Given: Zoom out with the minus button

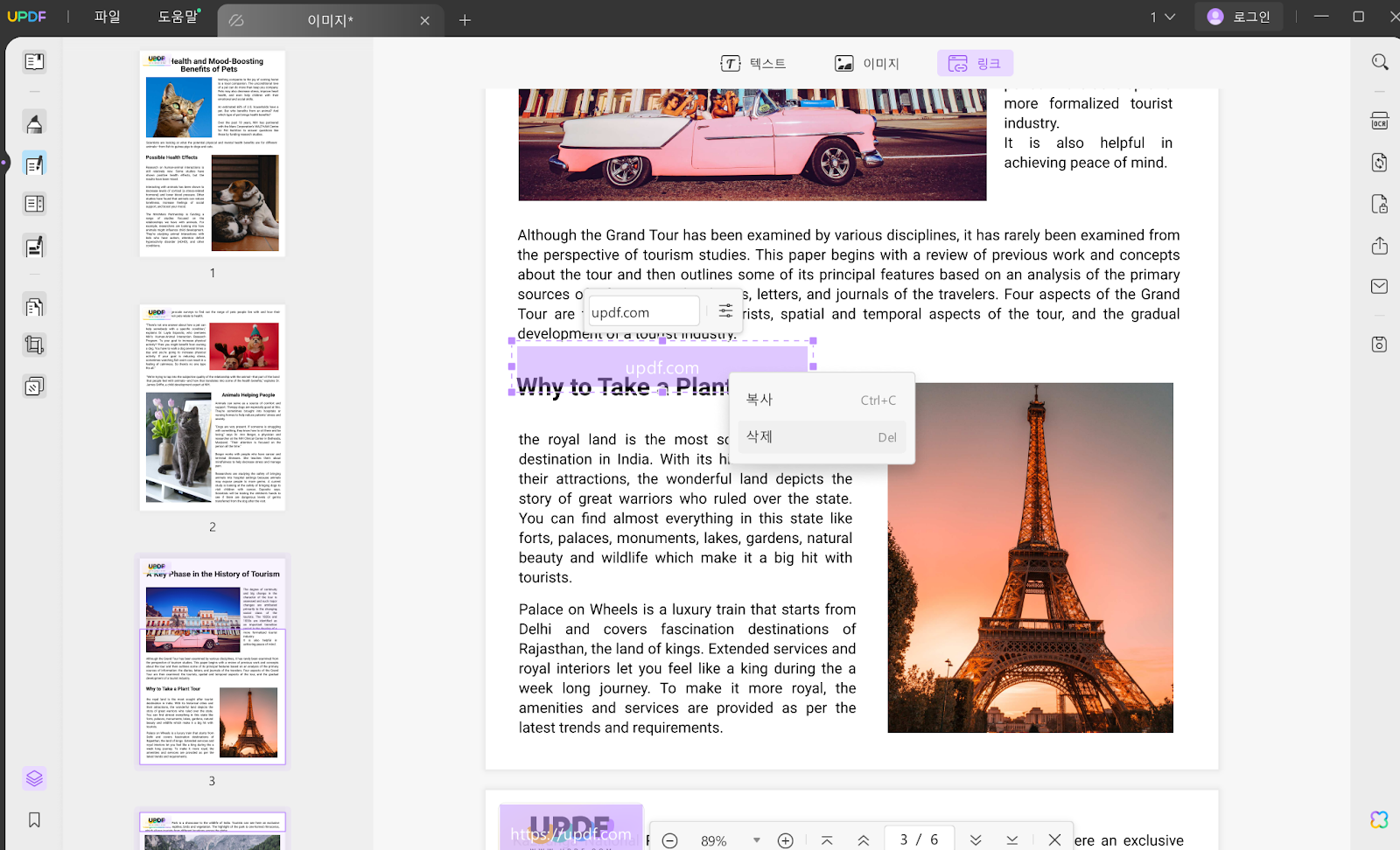Looking at the screenshot, I should tap(670, 840).
